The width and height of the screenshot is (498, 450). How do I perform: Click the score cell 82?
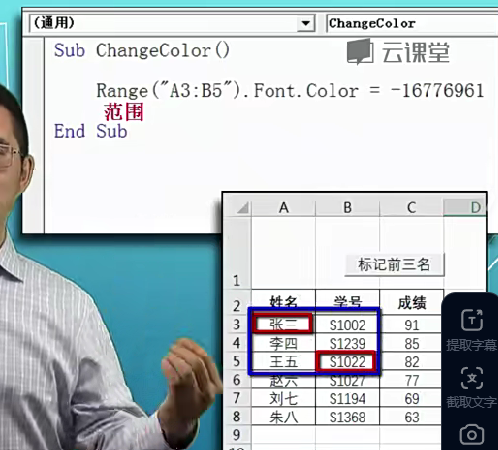point(411,362)
